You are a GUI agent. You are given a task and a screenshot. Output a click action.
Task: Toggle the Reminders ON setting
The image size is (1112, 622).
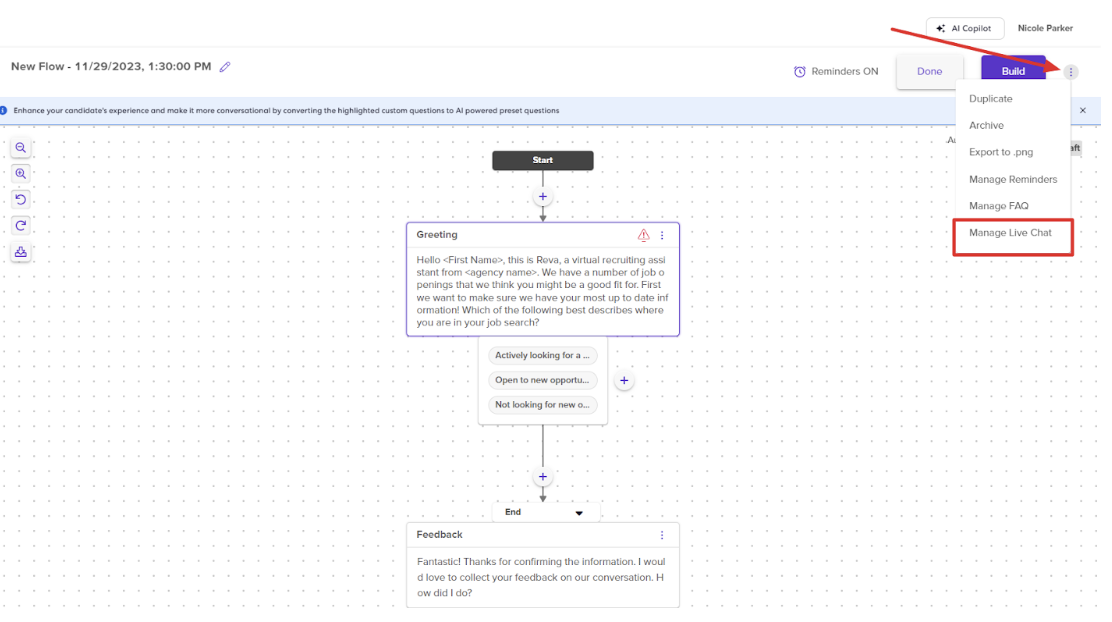(x=836, y=72)
